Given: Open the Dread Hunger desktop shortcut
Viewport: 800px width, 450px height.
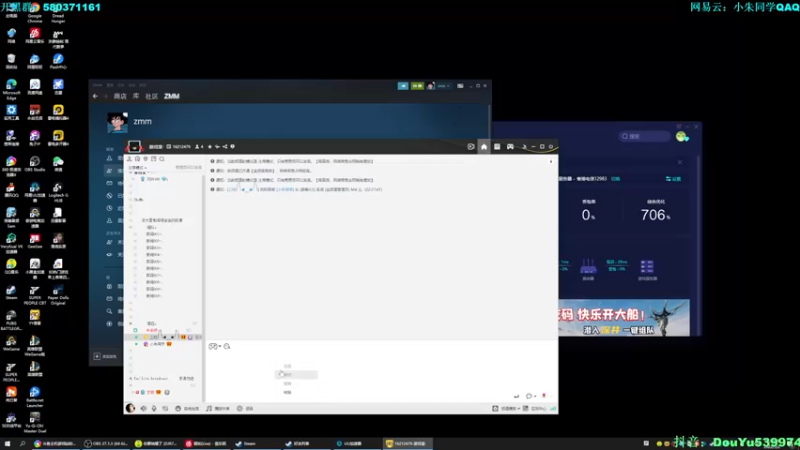Looking at the screenshot, I should click(x=58, y=12).
